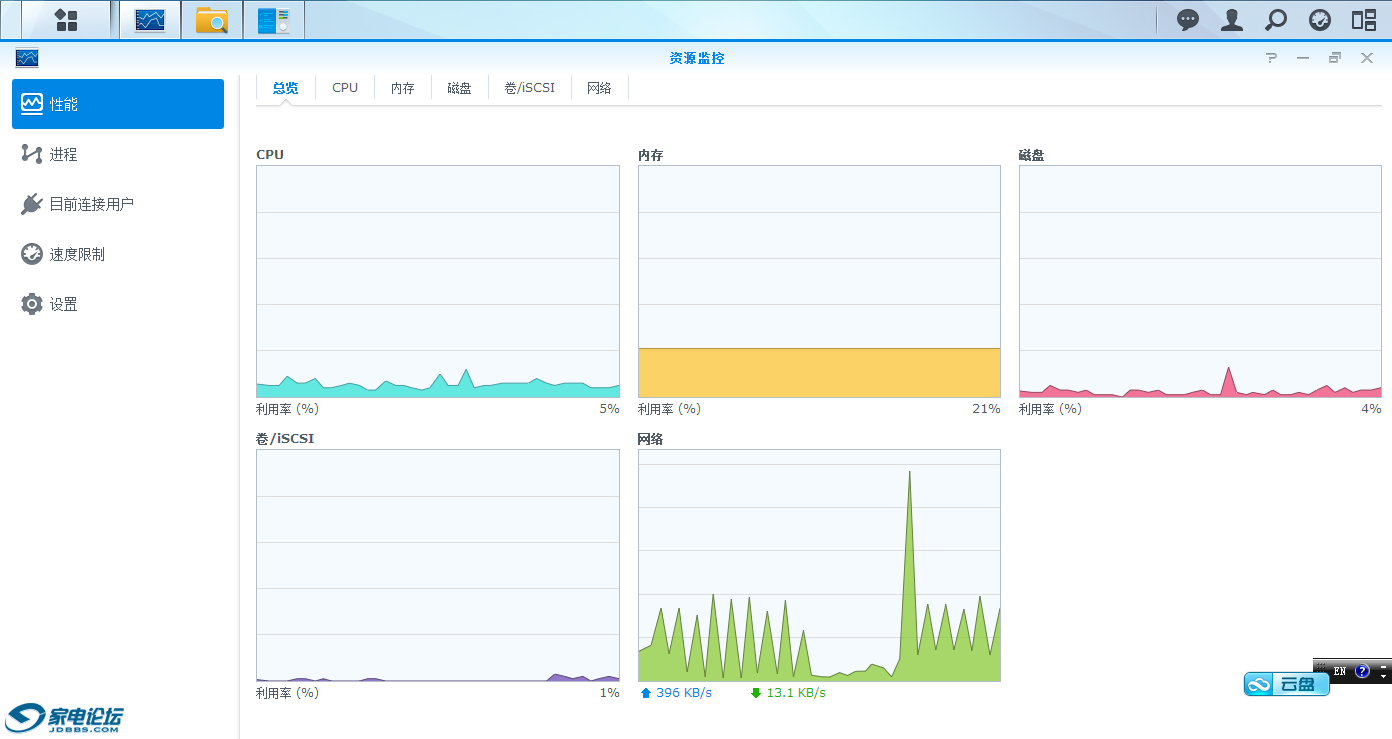Image resolution: width=1392 pixels, height=739 pixels.
Task: Open the search magnifier icon
Action: point(1276,20)
